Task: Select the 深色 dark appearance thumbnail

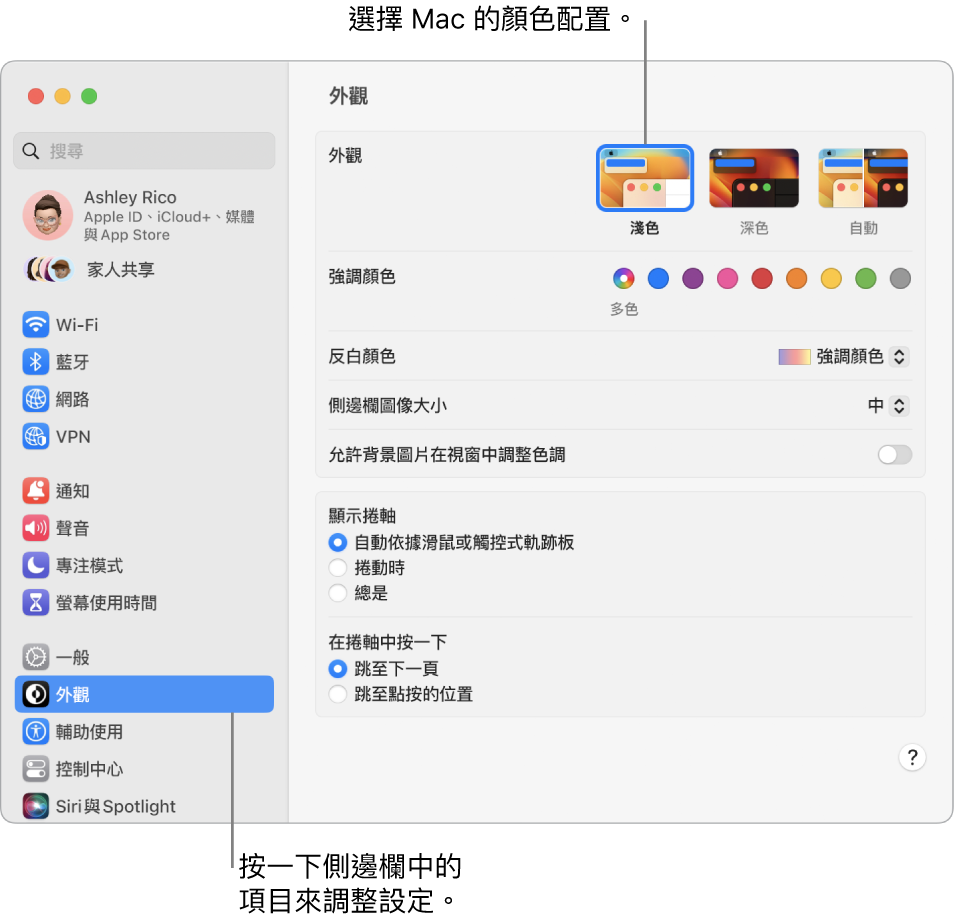Action: pos(753,177)
